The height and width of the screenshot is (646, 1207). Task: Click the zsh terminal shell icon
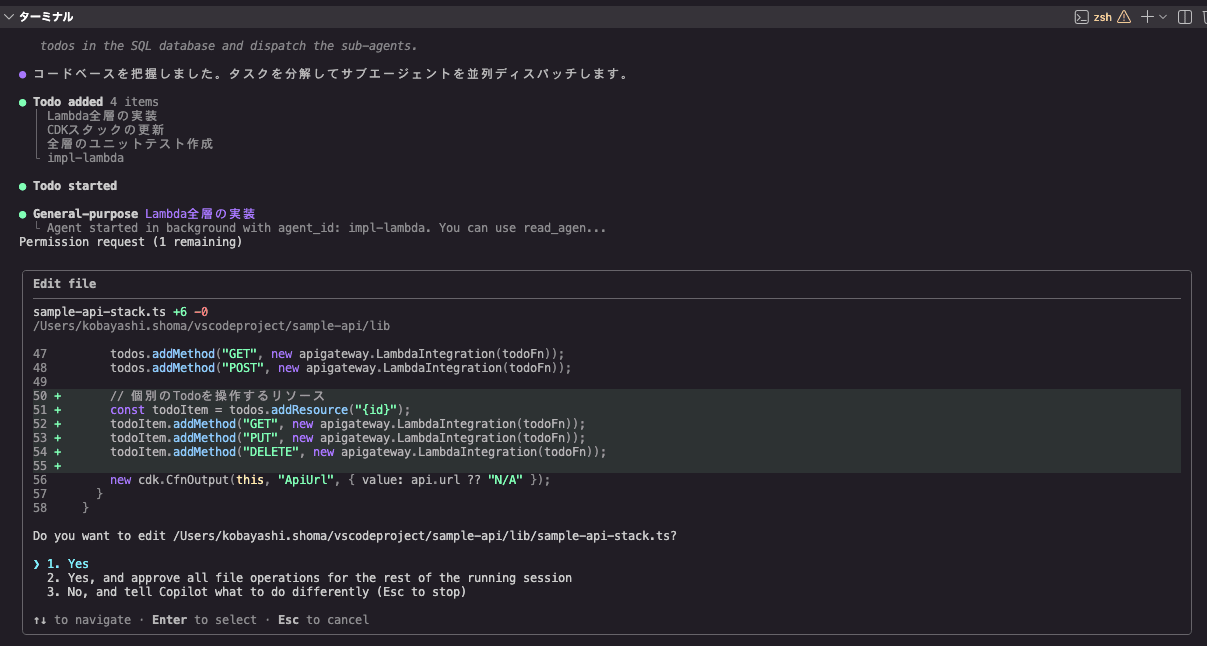click(1081, 17)
